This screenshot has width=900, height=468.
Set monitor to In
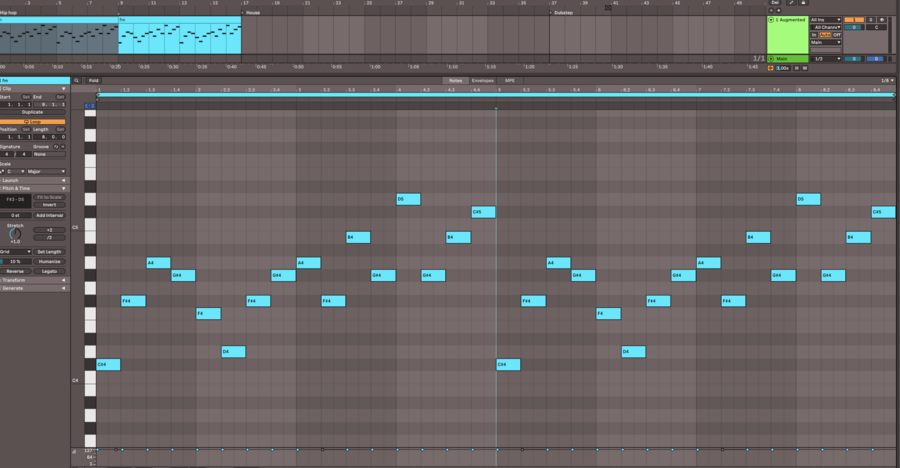coord(814,35)
